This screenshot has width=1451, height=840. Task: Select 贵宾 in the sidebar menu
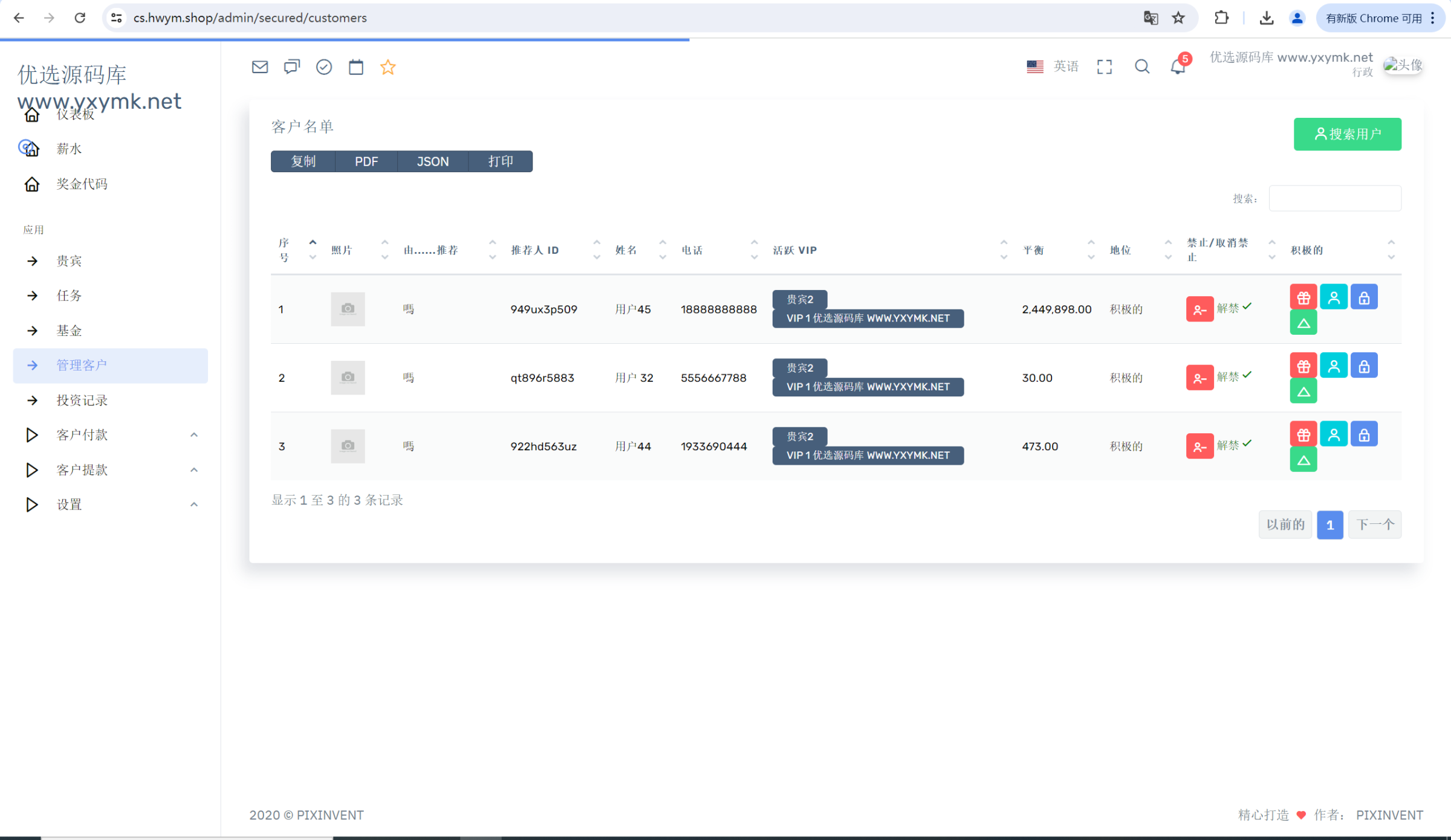click(69, 261)
